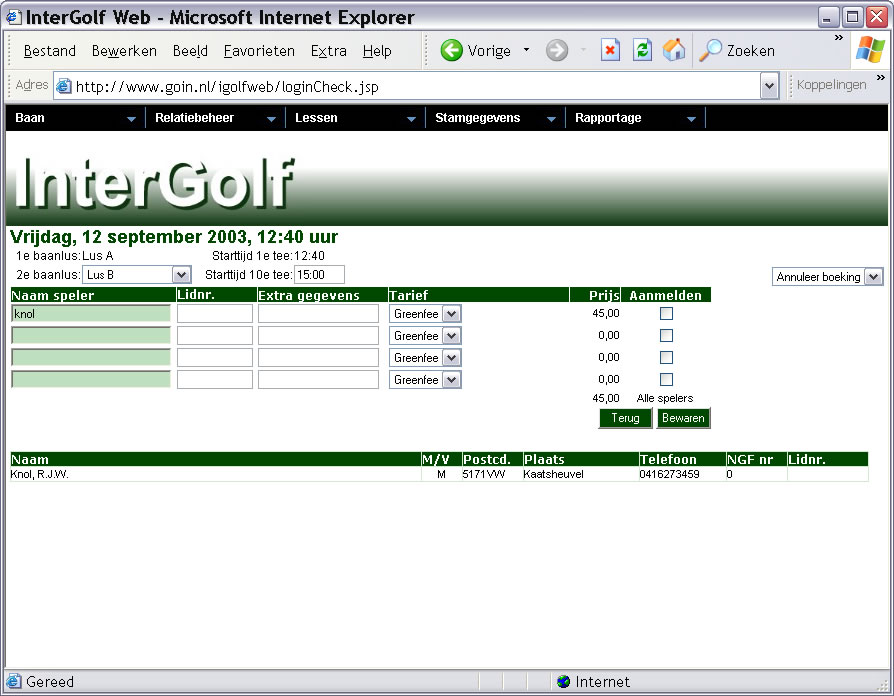Open the Rapportage navigation menu
The width and height of the screenshot is (894, 696).
coord(635,118)
